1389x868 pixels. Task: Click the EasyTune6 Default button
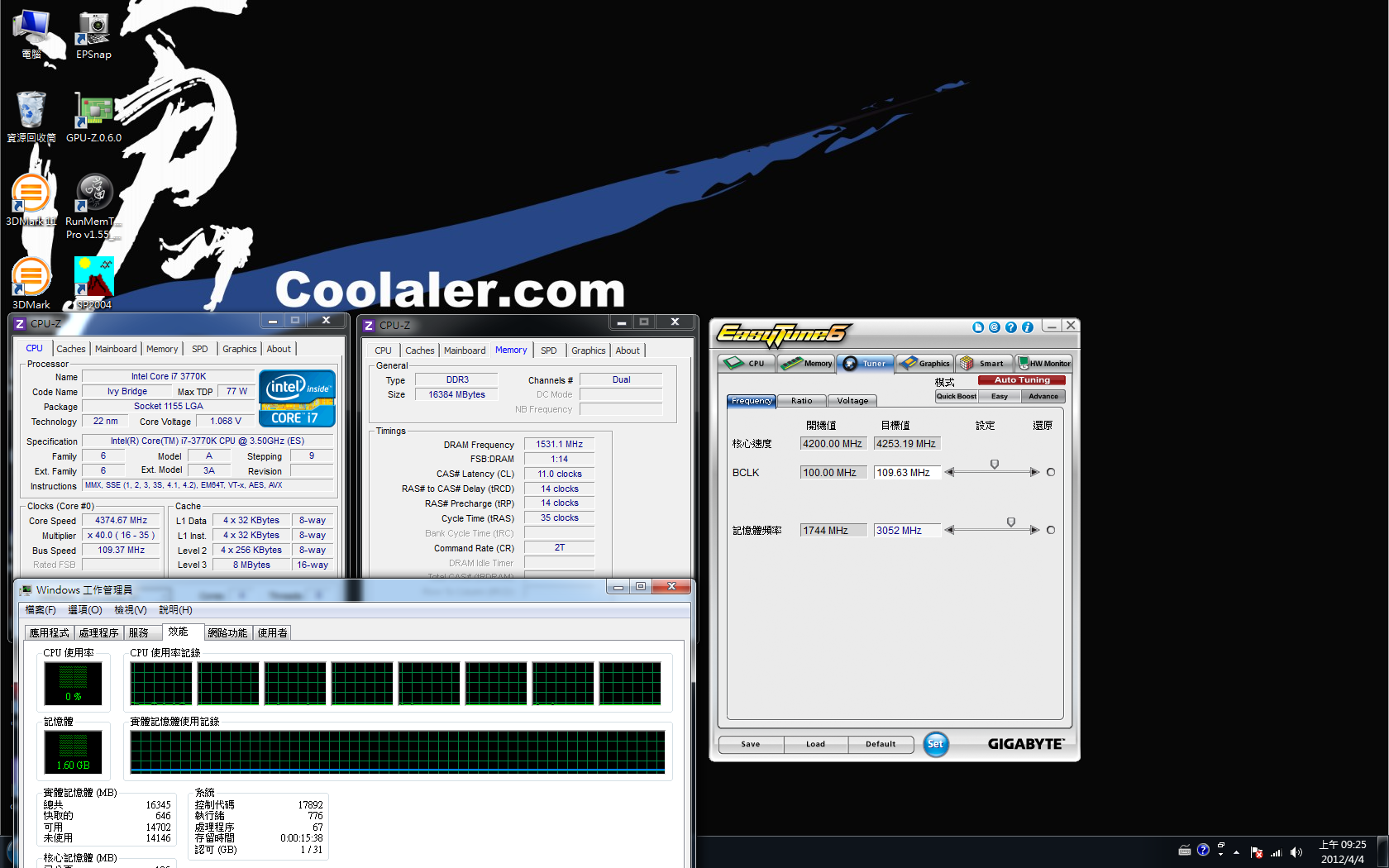point(881,744)
